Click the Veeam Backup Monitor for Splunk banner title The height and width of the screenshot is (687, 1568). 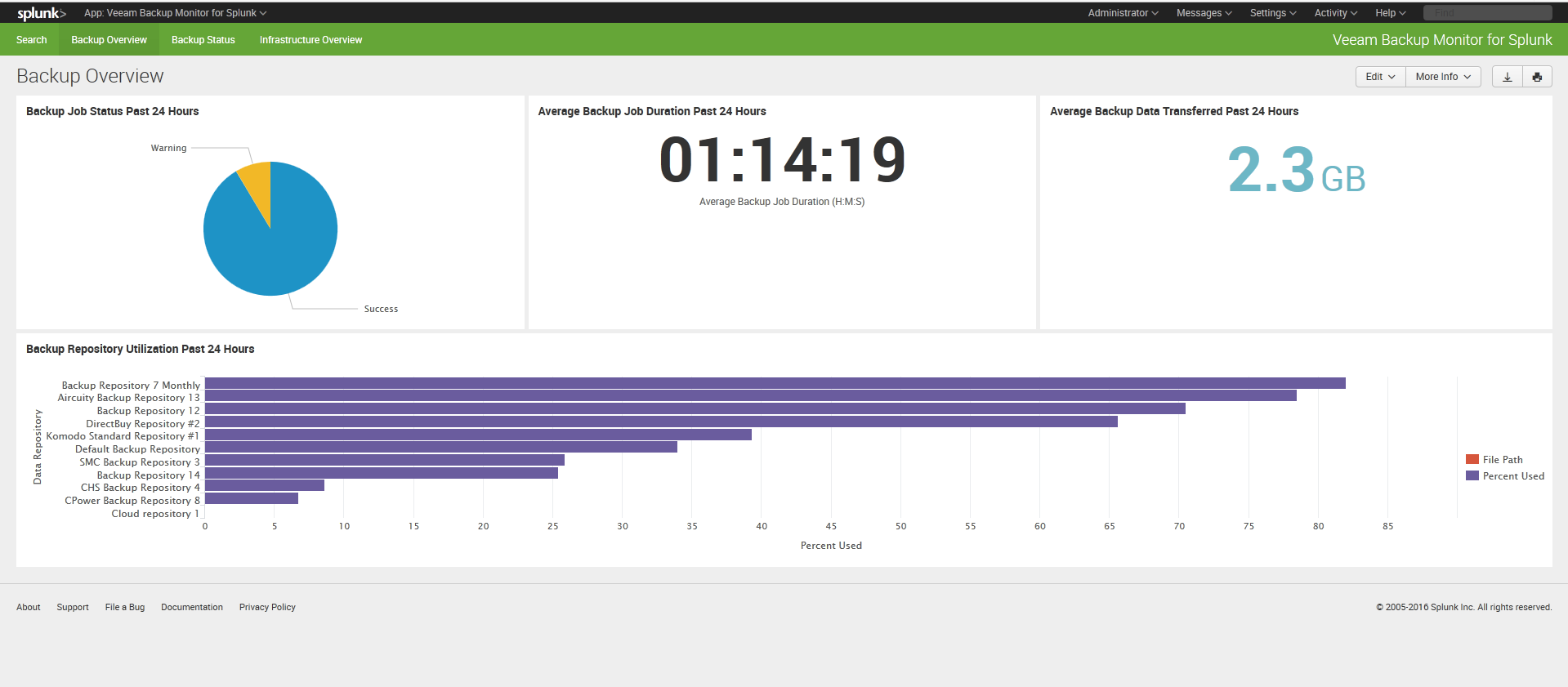[x=1442, y=40]
